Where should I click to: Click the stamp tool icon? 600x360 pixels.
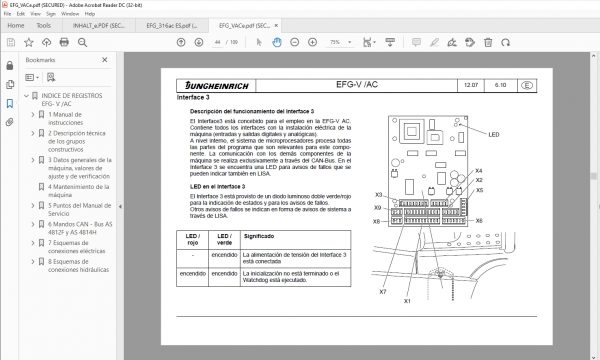[470, 42]
